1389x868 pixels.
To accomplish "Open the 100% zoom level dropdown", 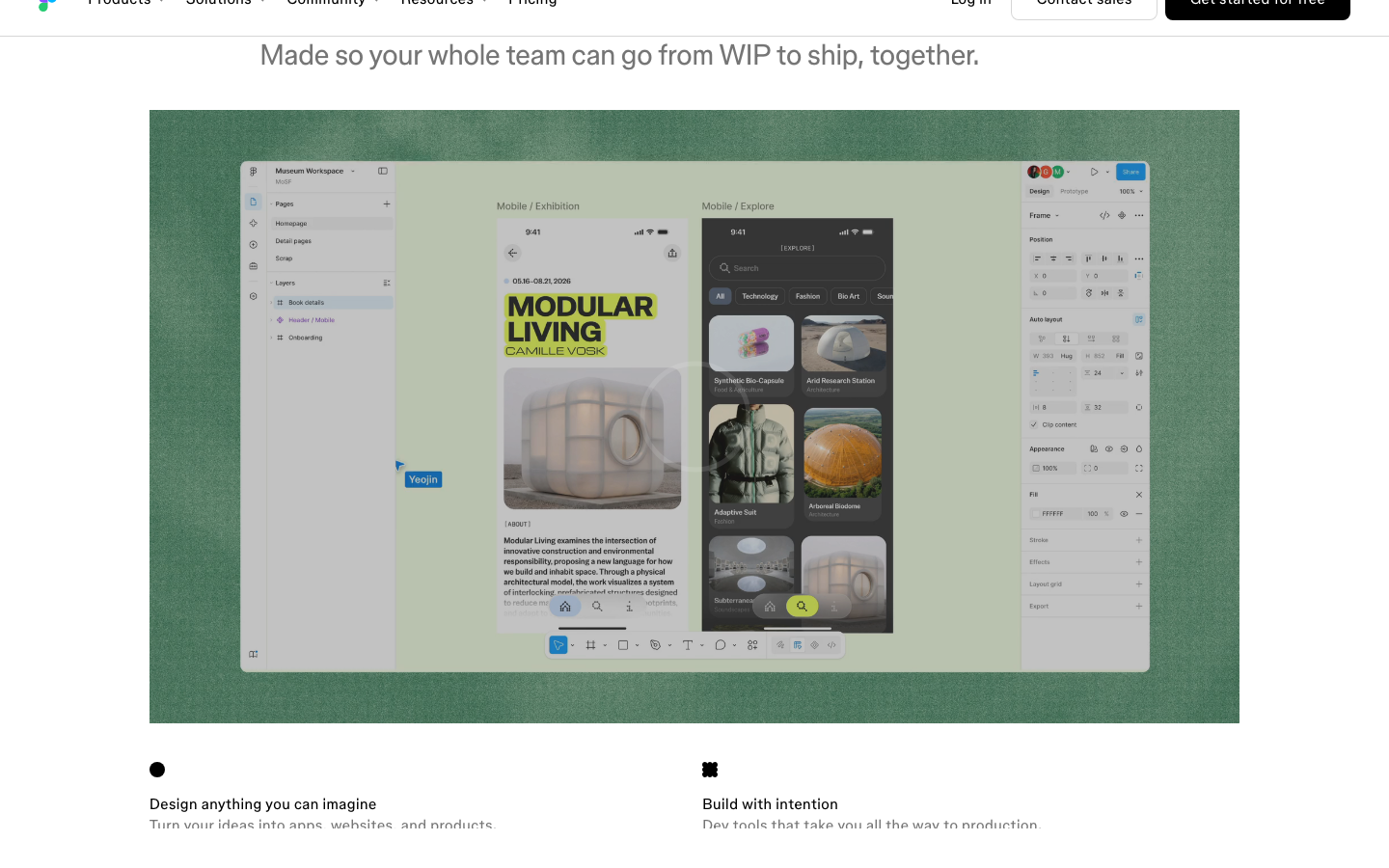I will 1130,191.
